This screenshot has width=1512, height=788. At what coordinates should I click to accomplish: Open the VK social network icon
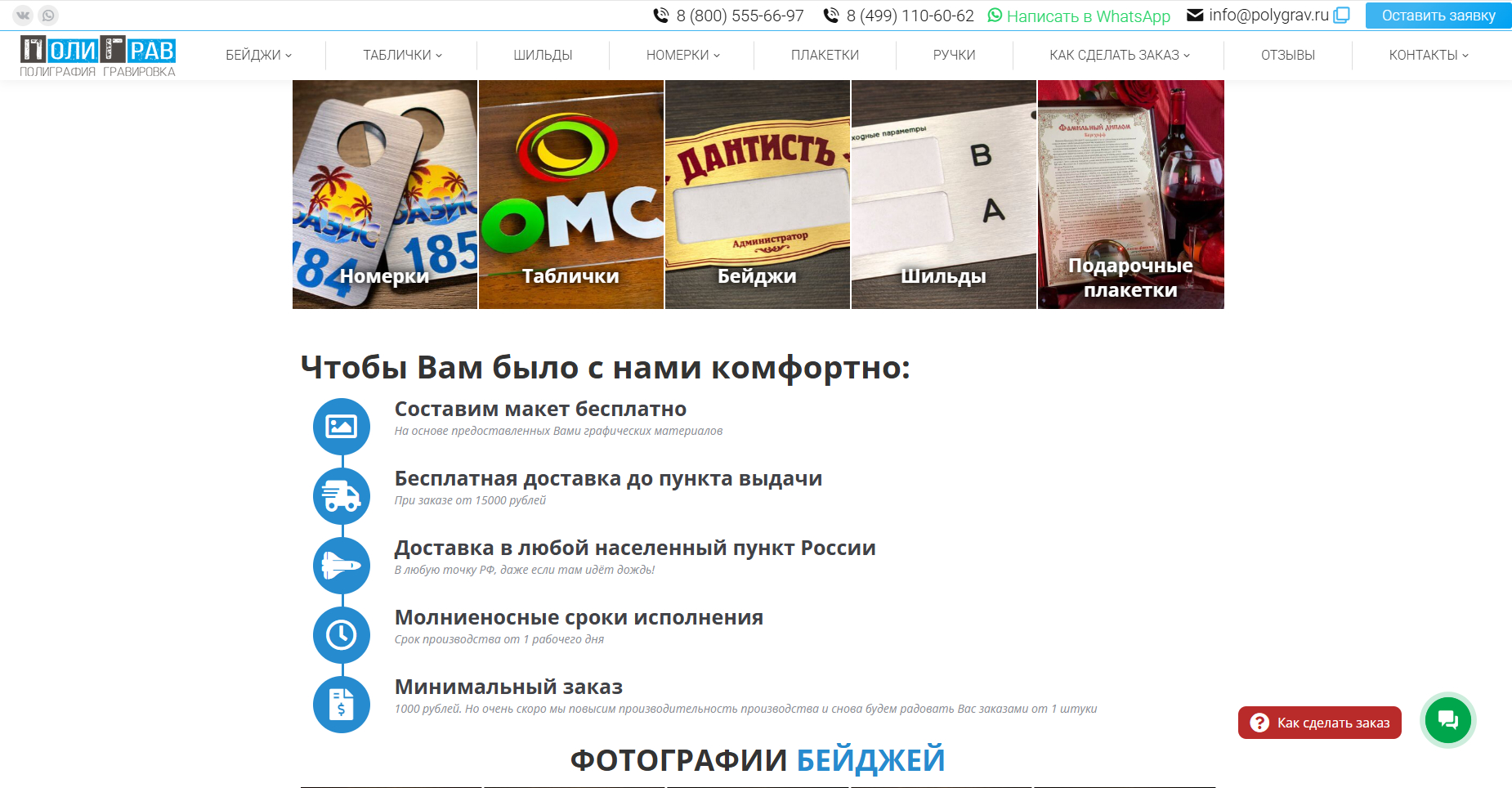coord(23,15)
